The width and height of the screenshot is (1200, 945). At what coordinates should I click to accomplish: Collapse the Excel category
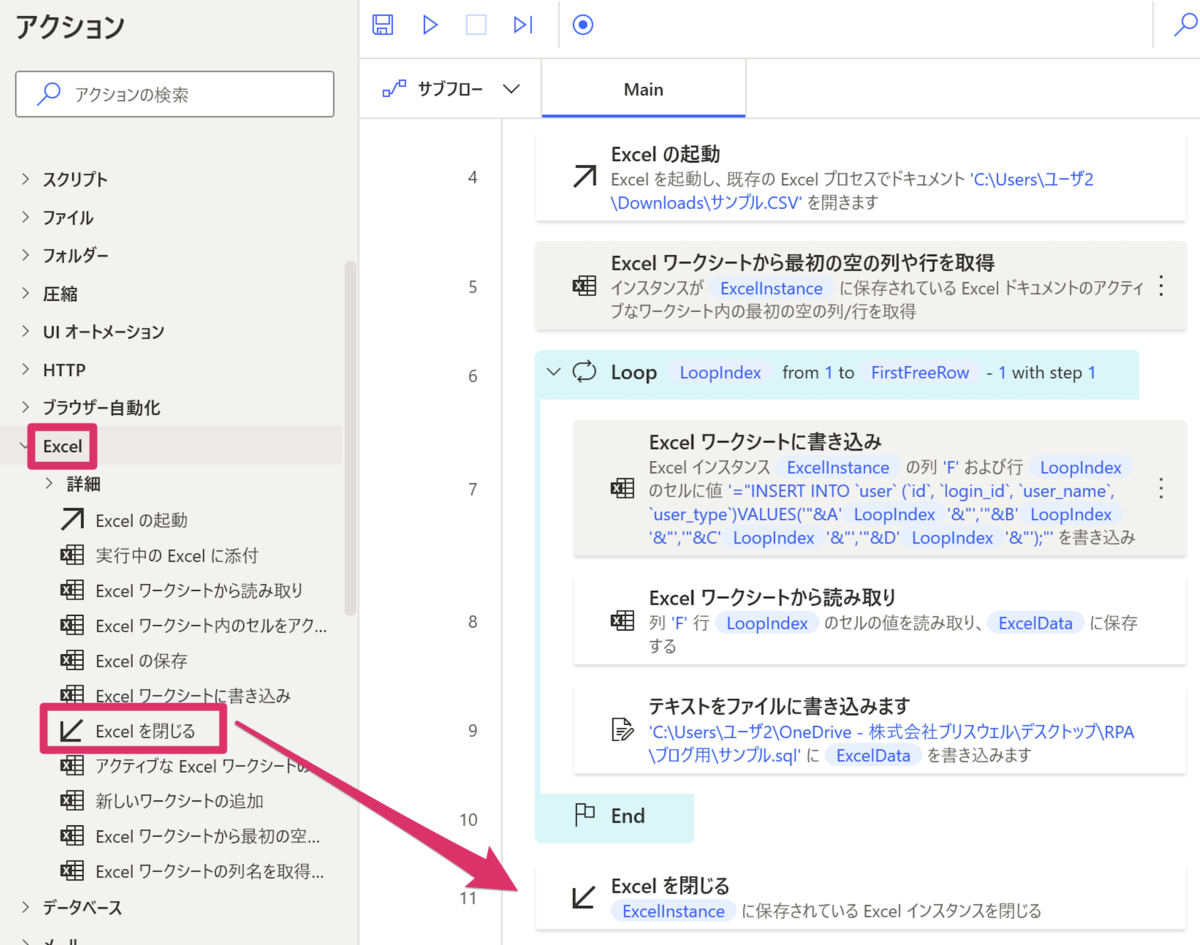click(x=26, y=446)
